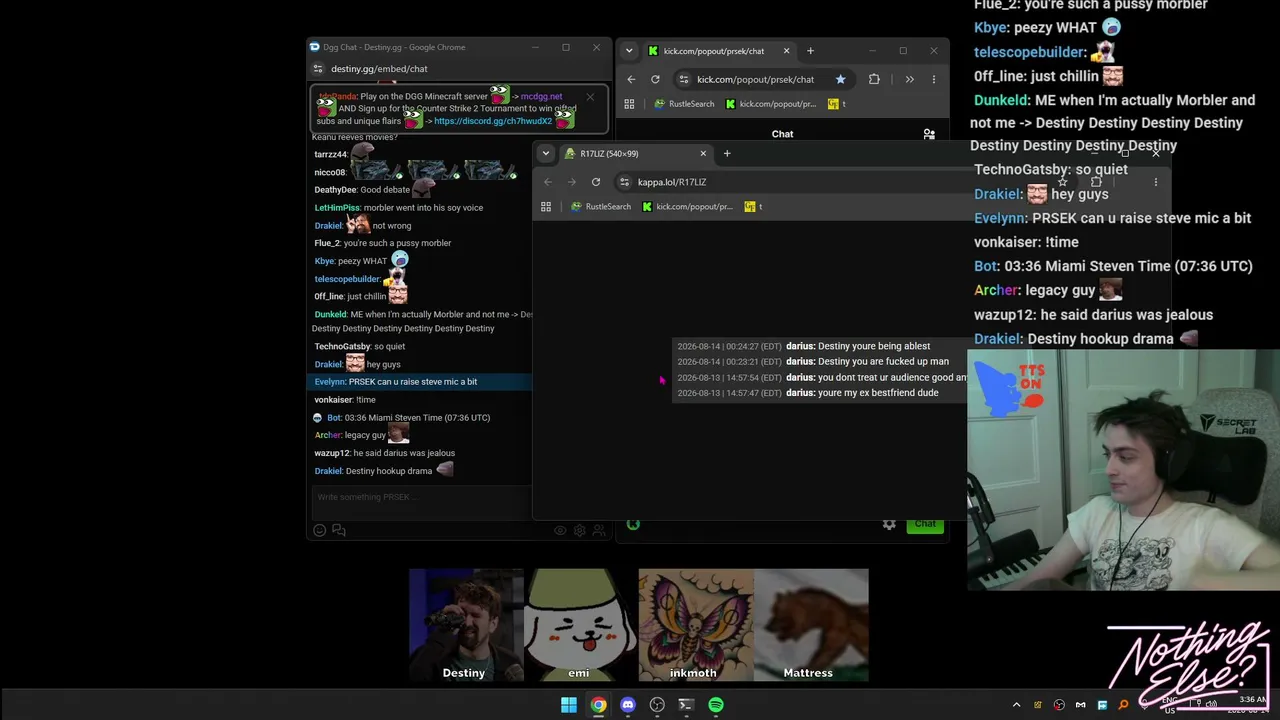
Task: Open whispers icon in DGG chat
Action: (x=339, y=530)
